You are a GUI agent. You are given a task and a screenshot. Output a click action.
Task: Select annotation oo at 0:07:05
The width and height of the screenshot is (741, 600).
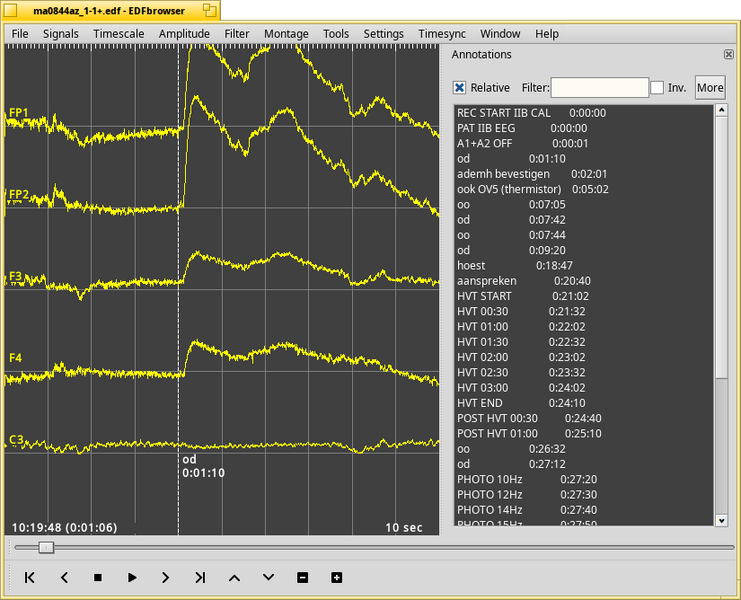coord(583,205)
